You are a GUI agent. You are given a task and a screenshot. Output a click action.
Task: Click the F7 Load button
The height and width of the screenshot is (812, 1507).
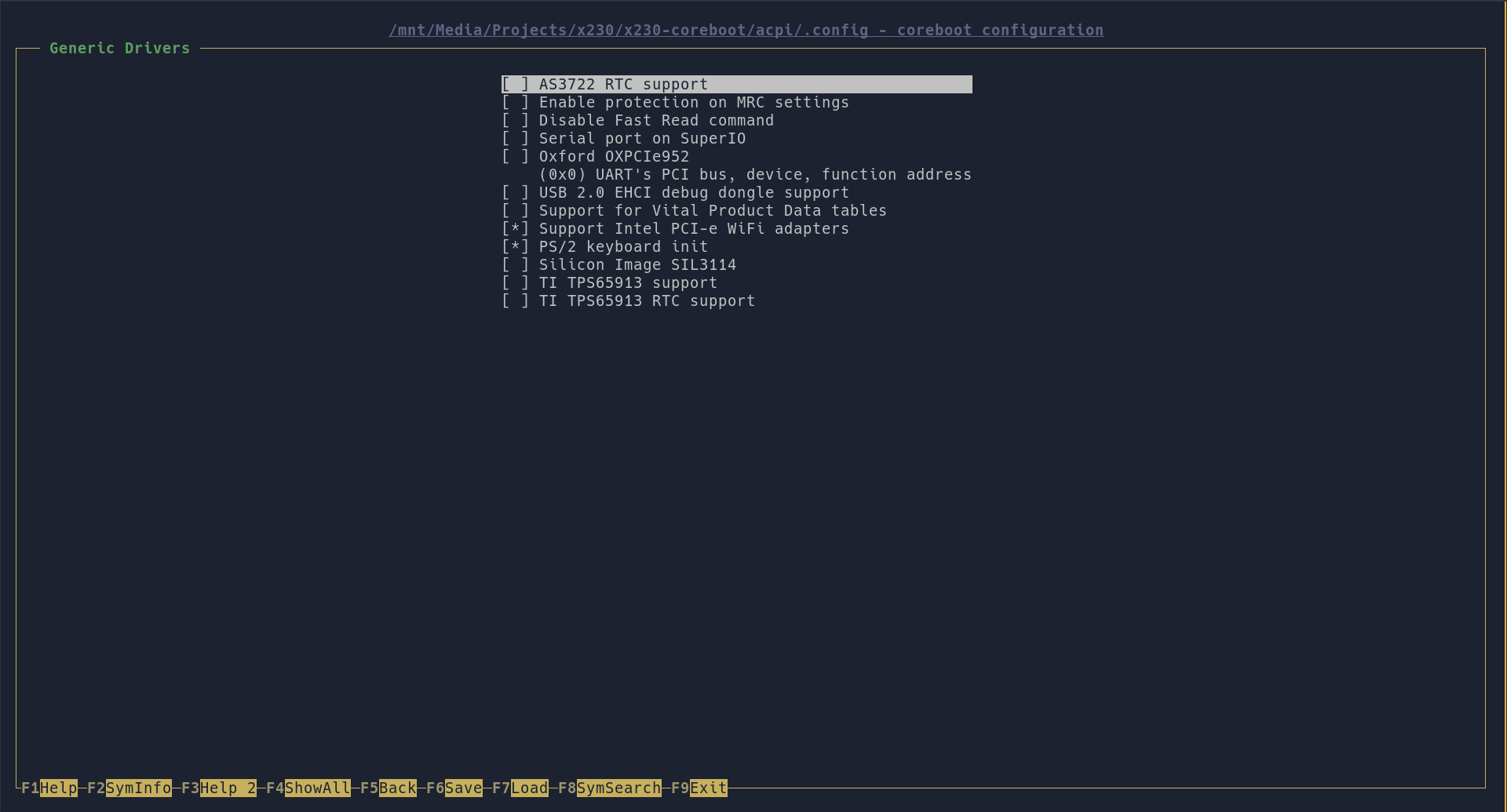[520, 788]
